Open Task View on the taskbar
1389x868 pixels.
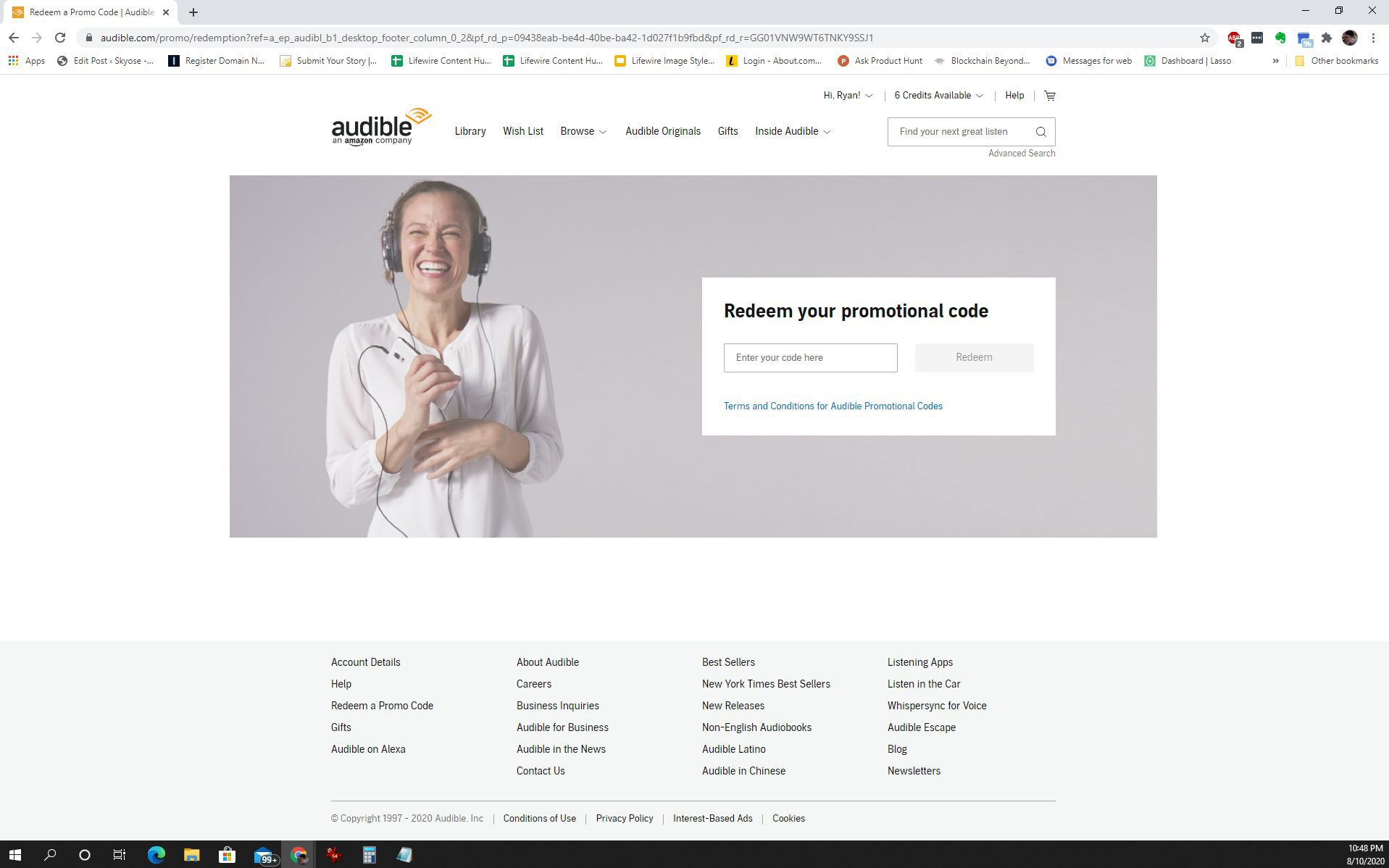pyautogui.click(x=120, y=855)
